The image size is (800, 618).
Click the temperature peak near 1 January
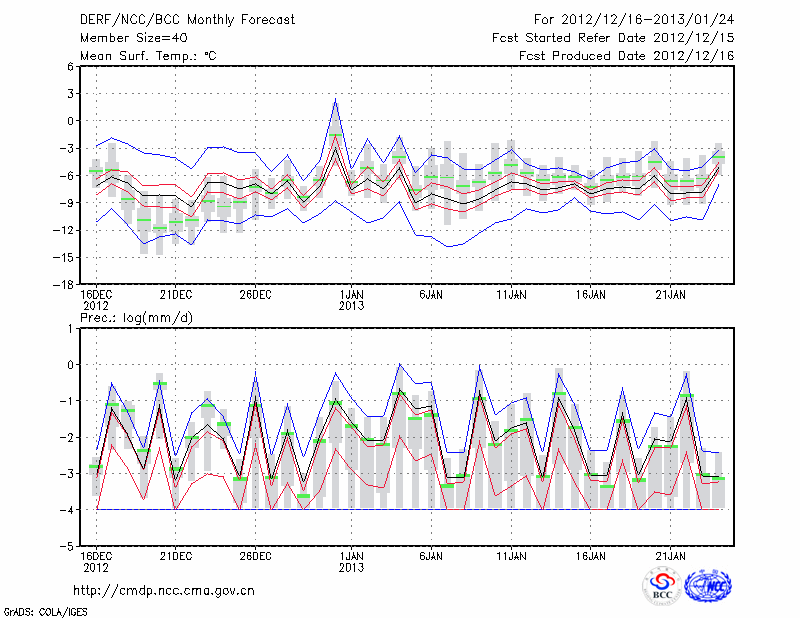336,100
